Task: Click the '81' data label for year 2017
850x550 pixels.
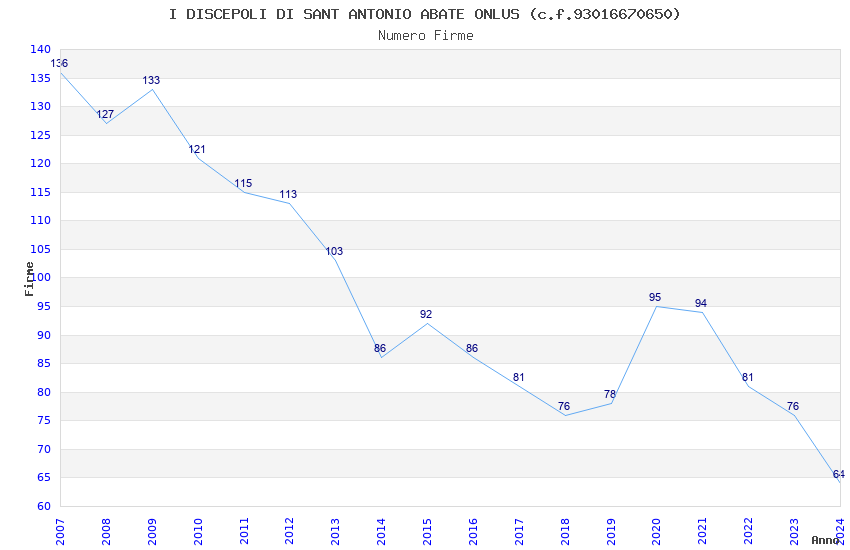Action: pyautogui.click(x=519, y=377)
